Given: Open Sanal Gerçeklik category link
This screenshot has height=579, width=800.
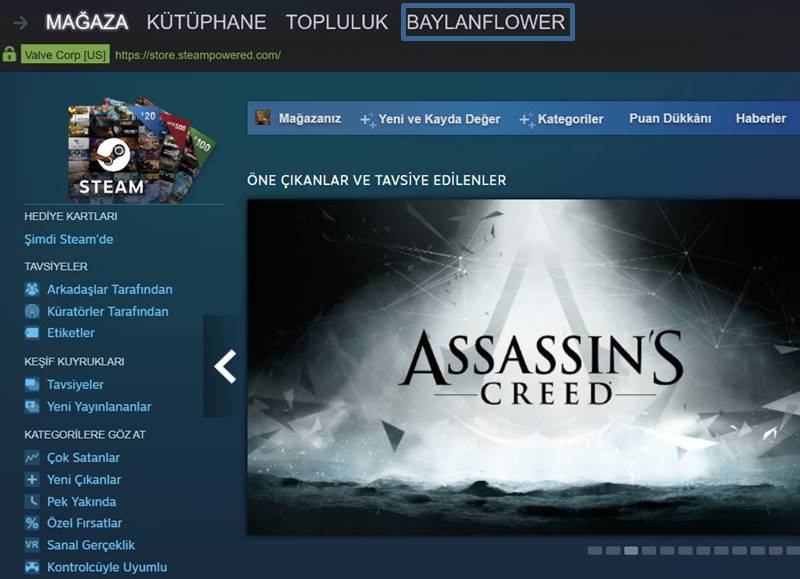Looking at the screenshot, I should [91, 545].
